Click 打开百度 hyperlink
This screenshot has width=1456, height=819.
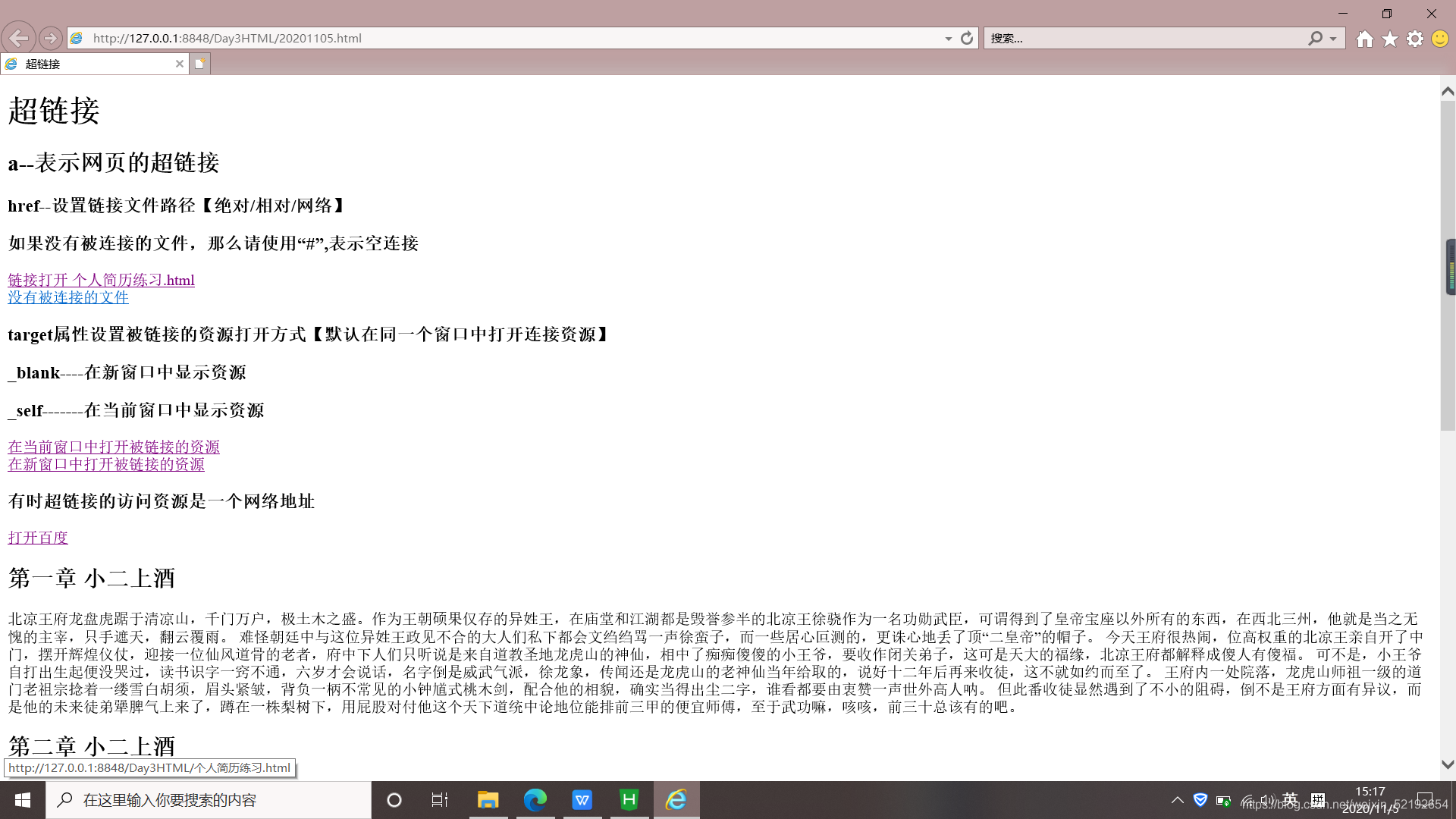coord(37,537)
